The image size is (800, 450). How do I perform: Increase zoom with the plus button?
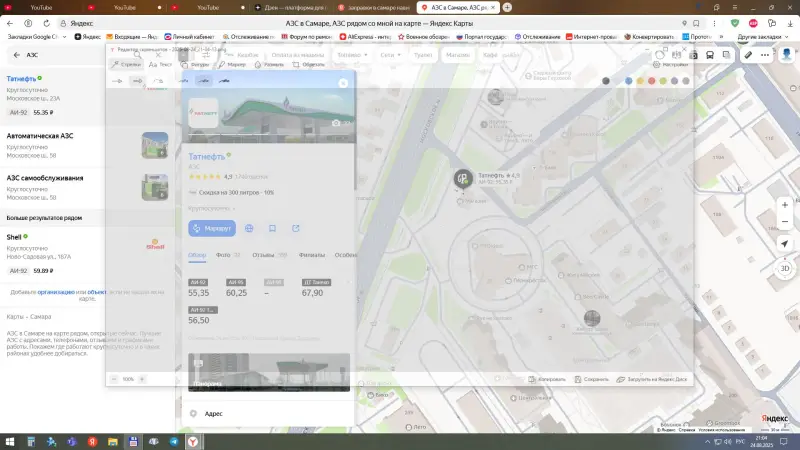(142, 379)
